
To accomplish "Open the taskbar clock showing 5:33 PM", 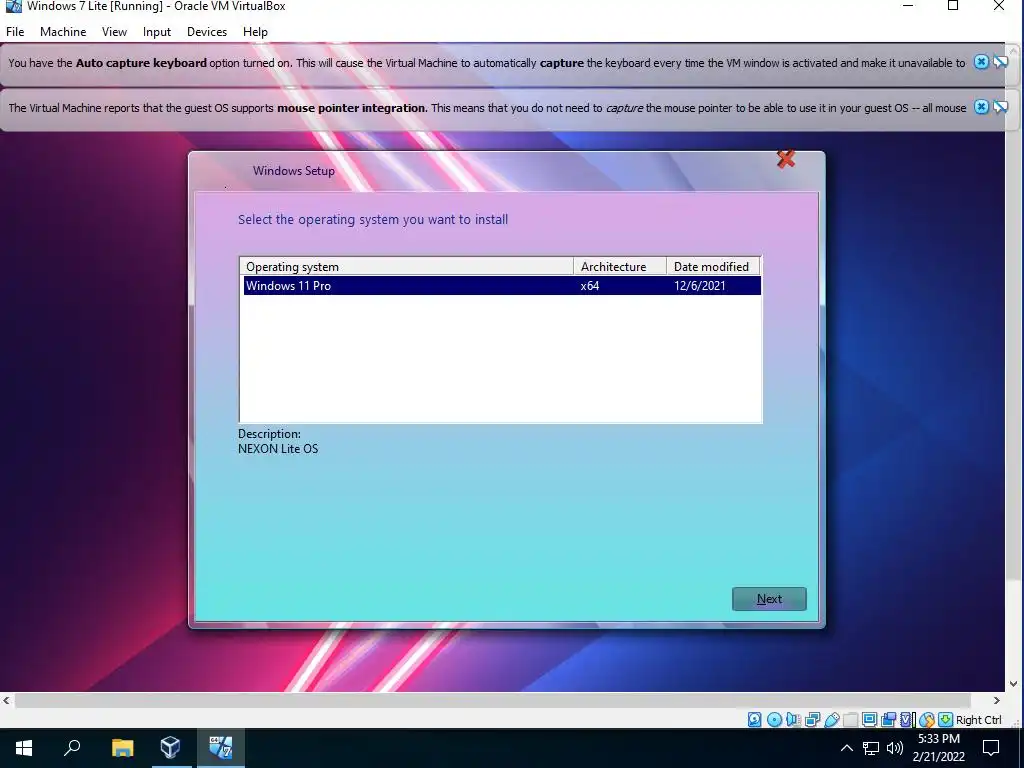I will [x=938, y=748].
